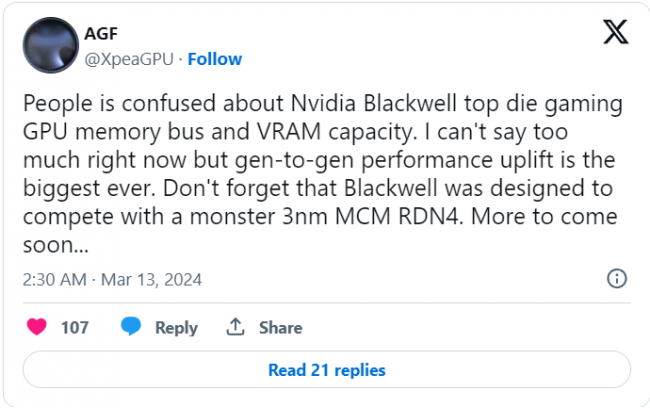Choose the Share text label
The image size is (650, 408).
(x=281, y=328)
